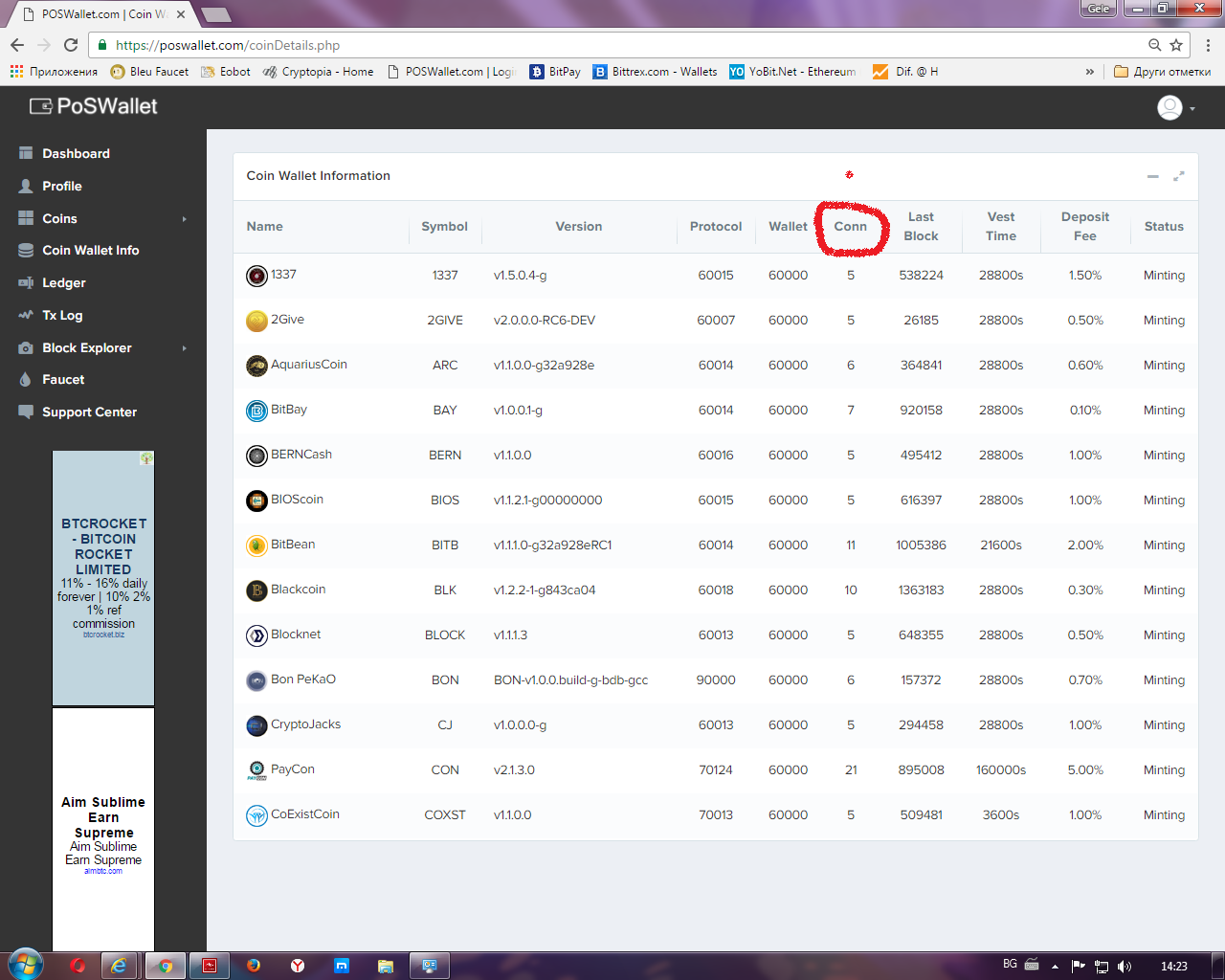Open the user avatar dropdown

(1176, 108)
